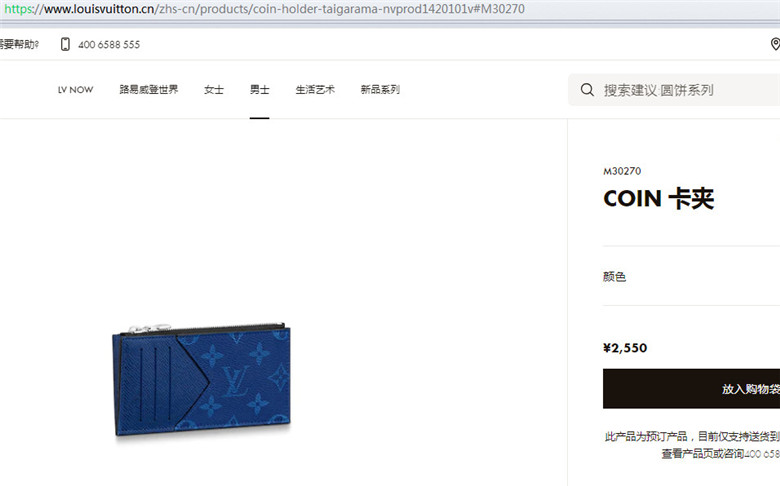The height and width of the screenshot is (486, 780).
Task: Click the M30270 product code
Action: click(x=622, y=171)
